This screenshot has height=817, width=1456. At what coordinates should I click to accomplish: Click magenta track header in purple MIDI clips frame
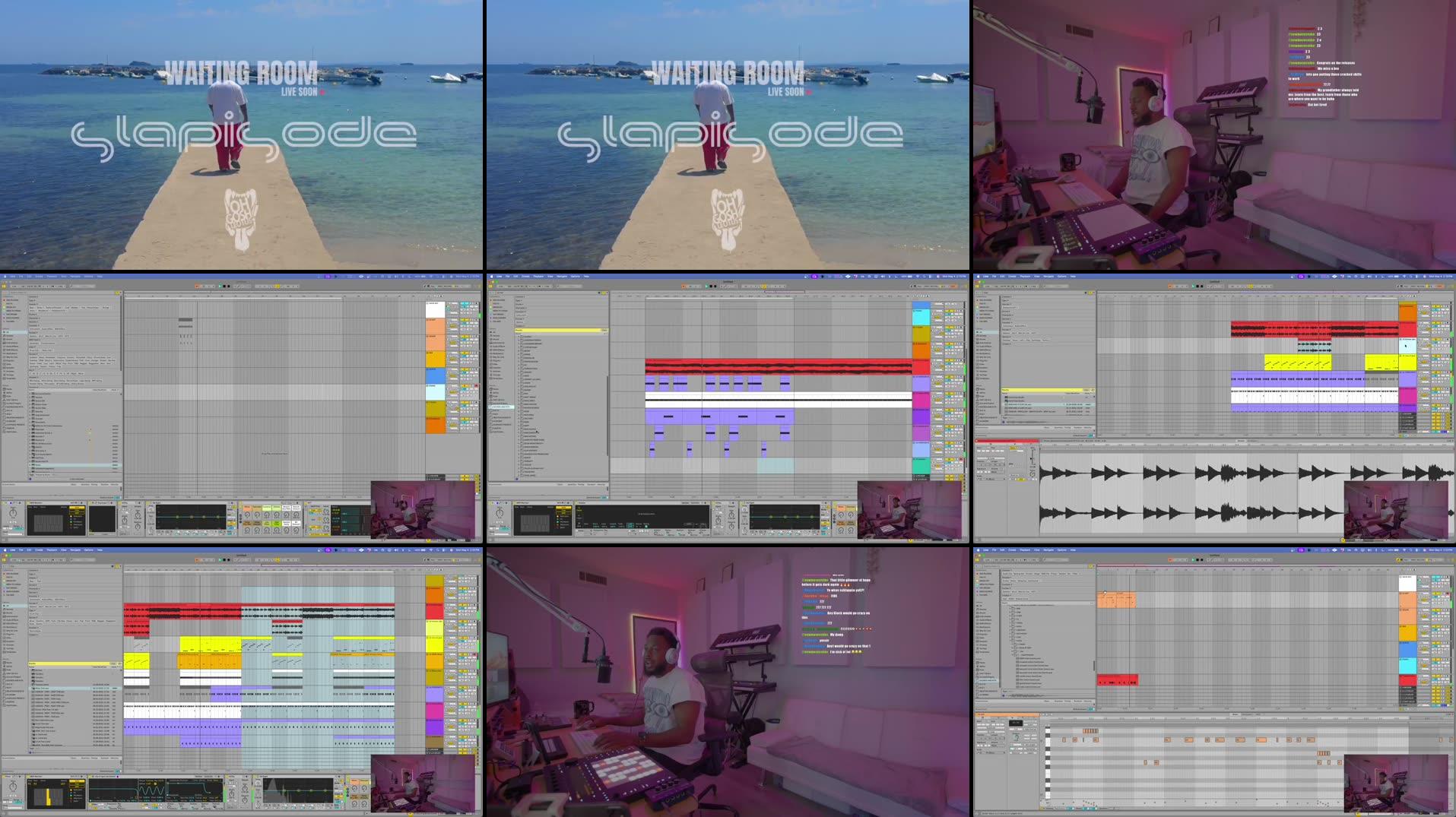point(921,400)
